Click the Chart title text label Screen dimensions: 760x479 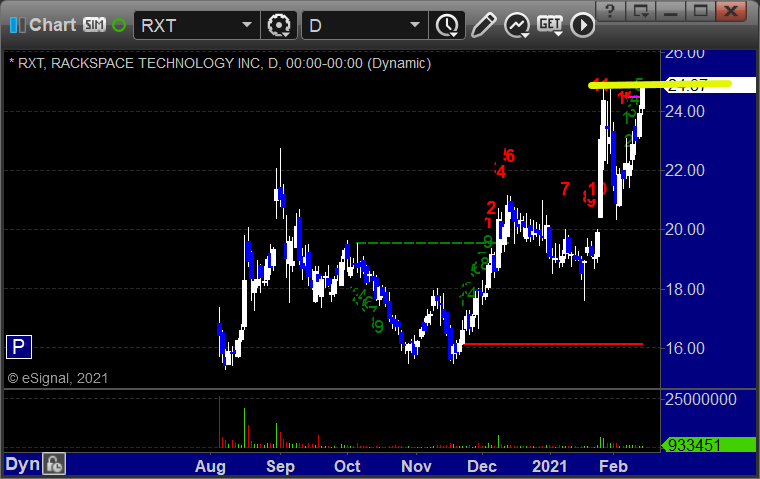(x=52, y=25)
